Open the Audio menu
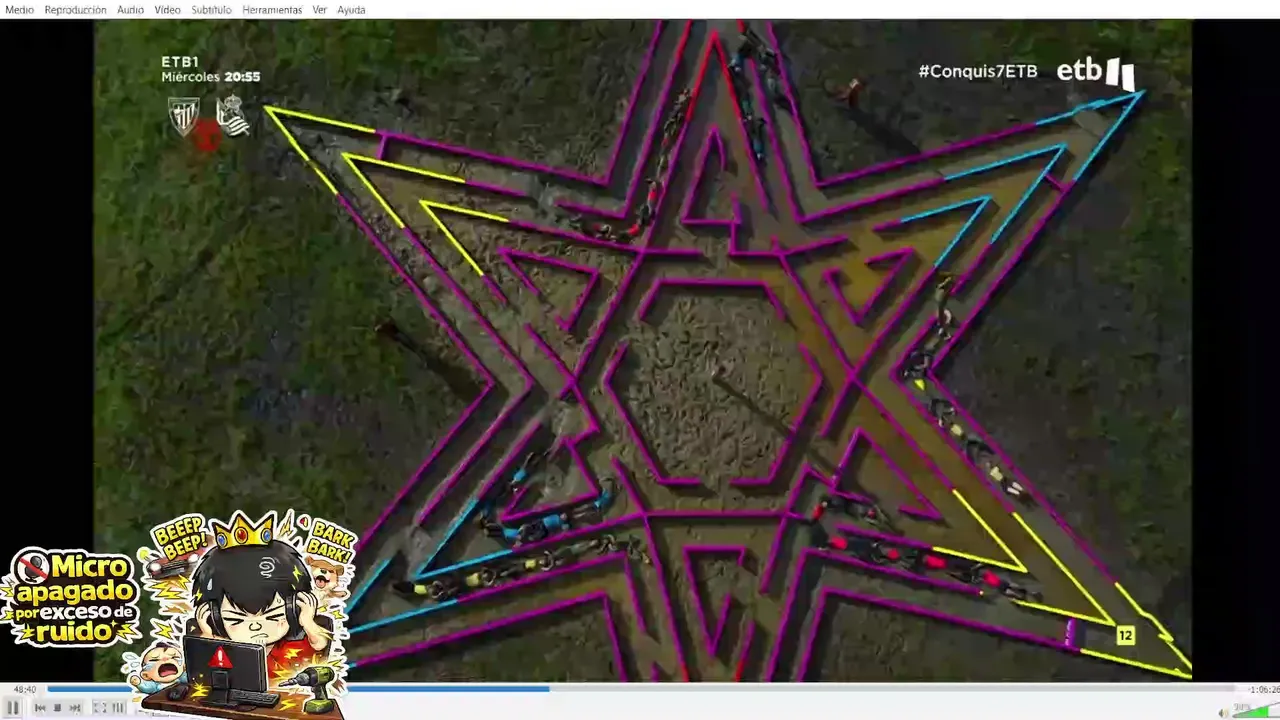Image resolution: width=1280 pixels, height=720 pixels. (130, 9)
